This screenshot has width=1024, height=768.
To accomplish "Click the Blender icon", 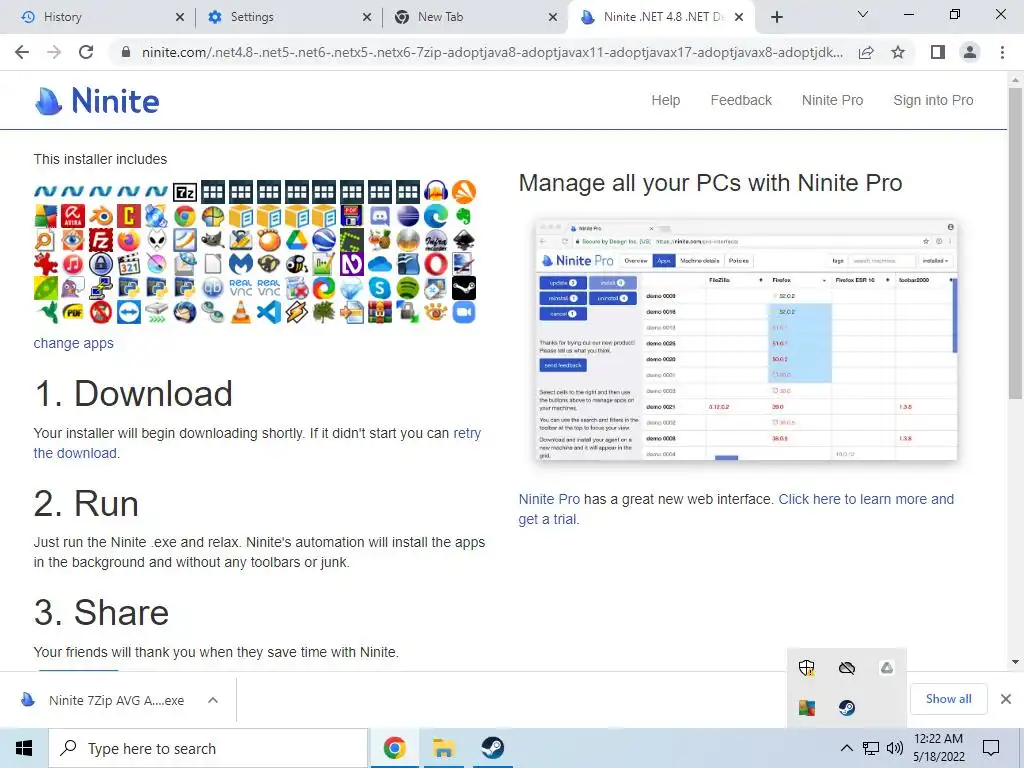I will pyautogui.click(x=101, y=216).
